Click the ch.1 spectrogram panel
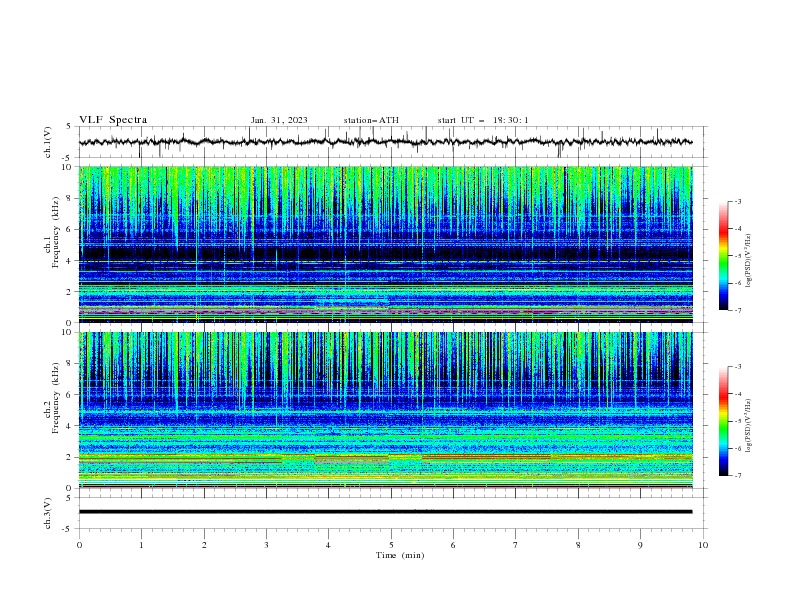Screen dimensions: 792x612 pos(385,244)
